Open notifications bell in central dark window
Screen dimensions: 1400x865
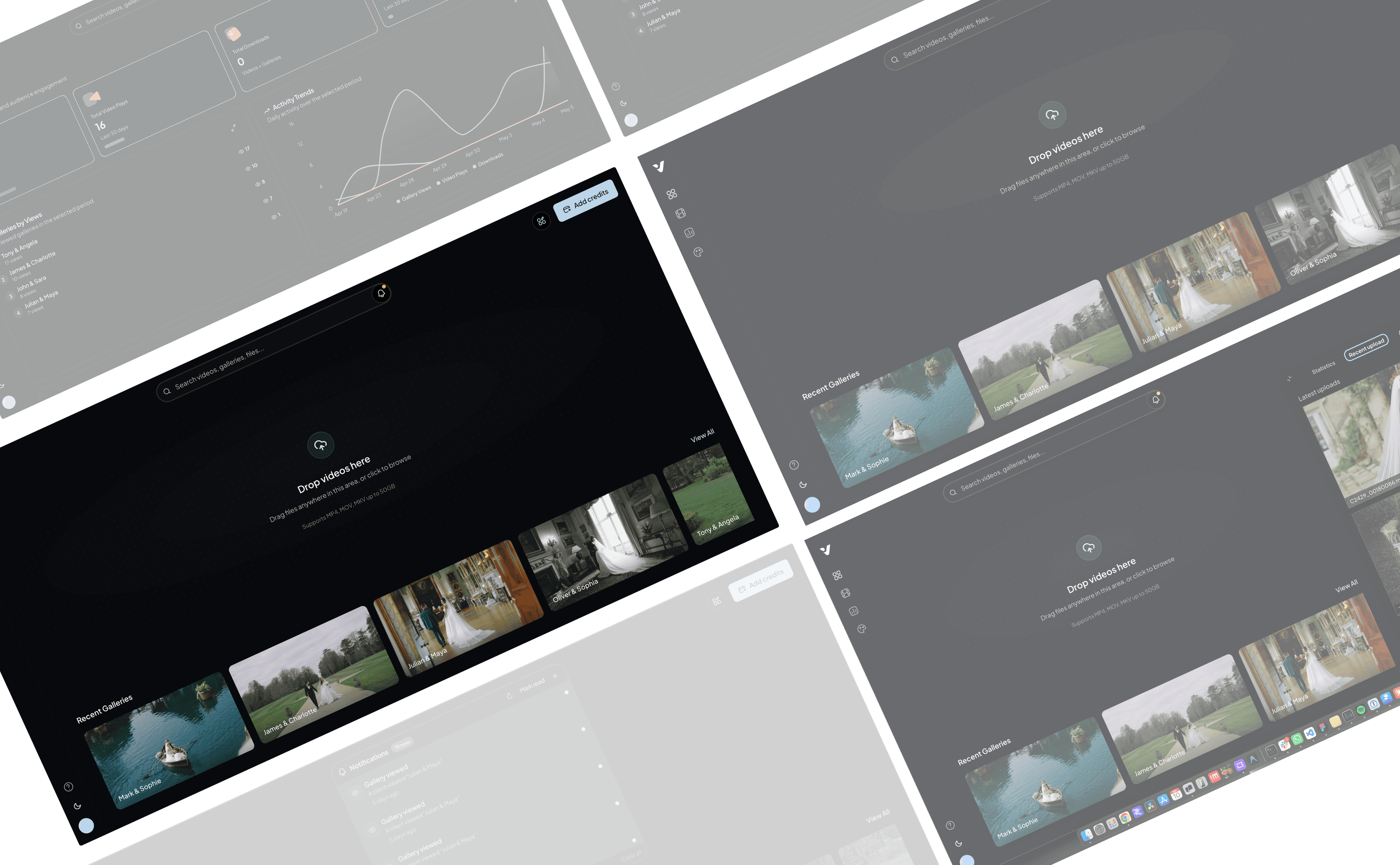tap(381, 294)
